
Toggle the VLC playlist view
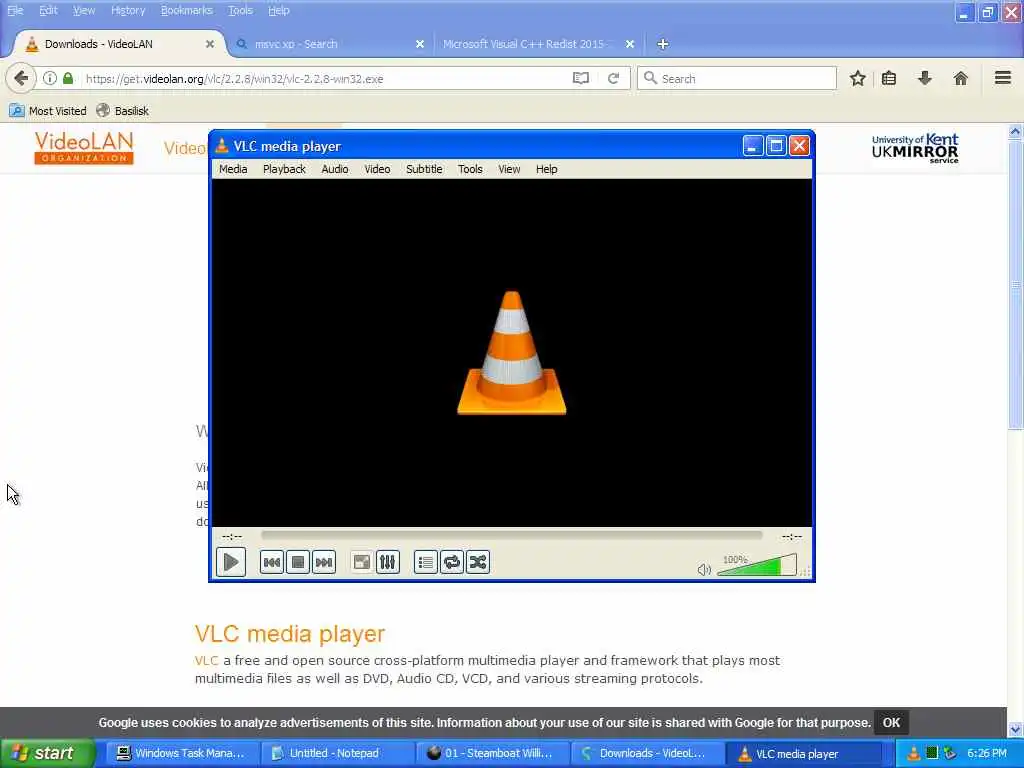425,562
